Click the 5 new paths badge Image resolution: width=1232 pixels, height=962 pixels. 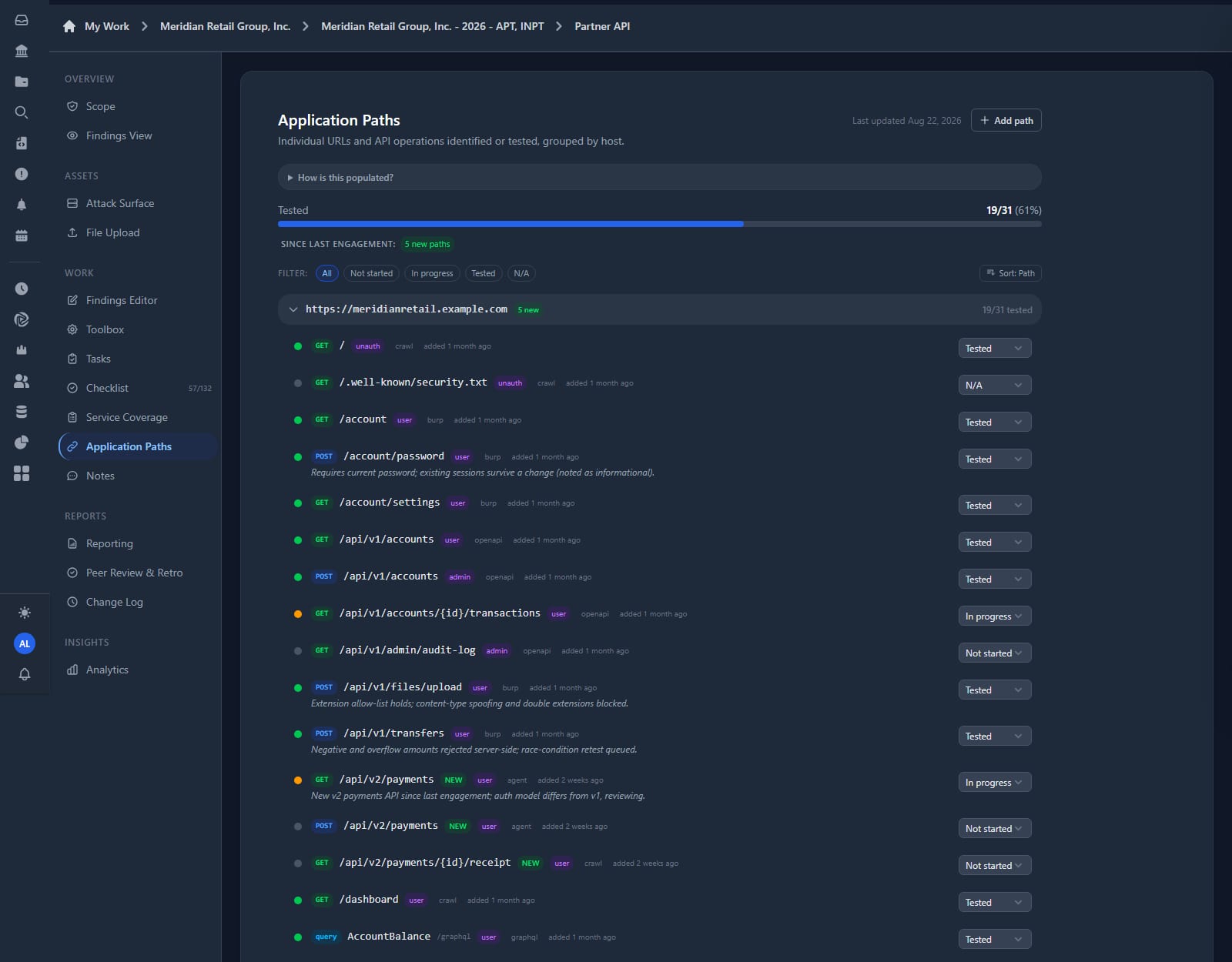(x=427, y=244)
